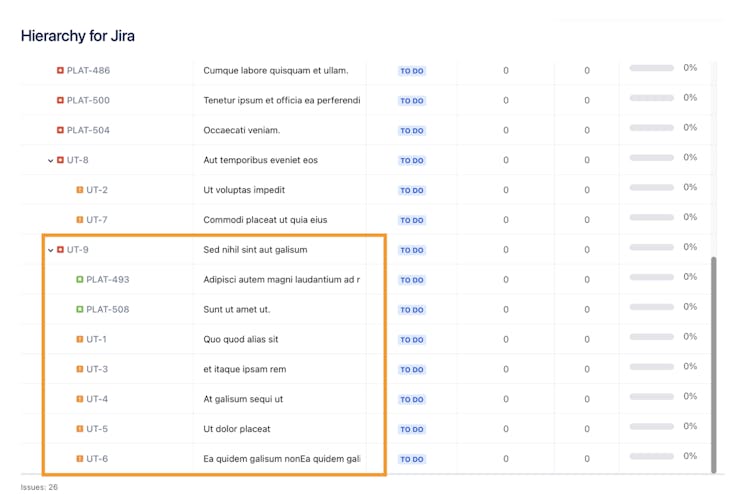The height and width of the screenshot is (494, 752).
Task: Open issue UT-2
Action: pyautogui.click(x=97, y=190)
